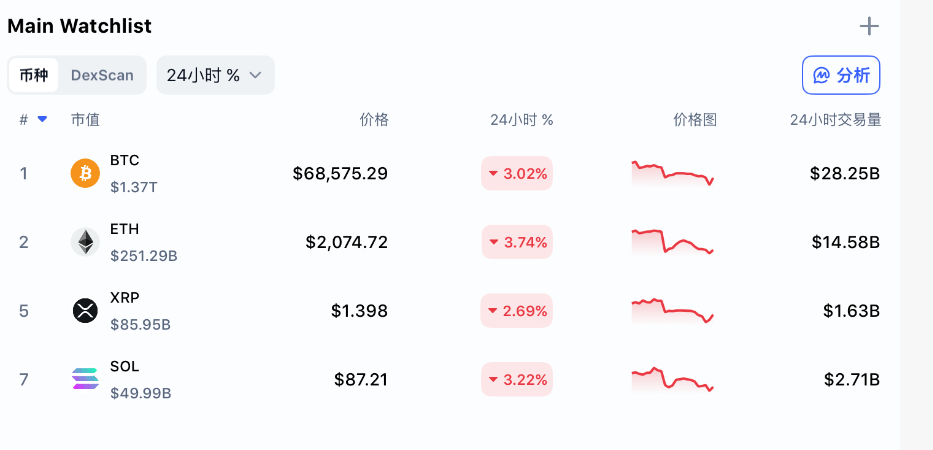Open the 分析 analysis button
The height and width of the screenshot is (450, 933).
pyautogui.click(x=841, y=75)
